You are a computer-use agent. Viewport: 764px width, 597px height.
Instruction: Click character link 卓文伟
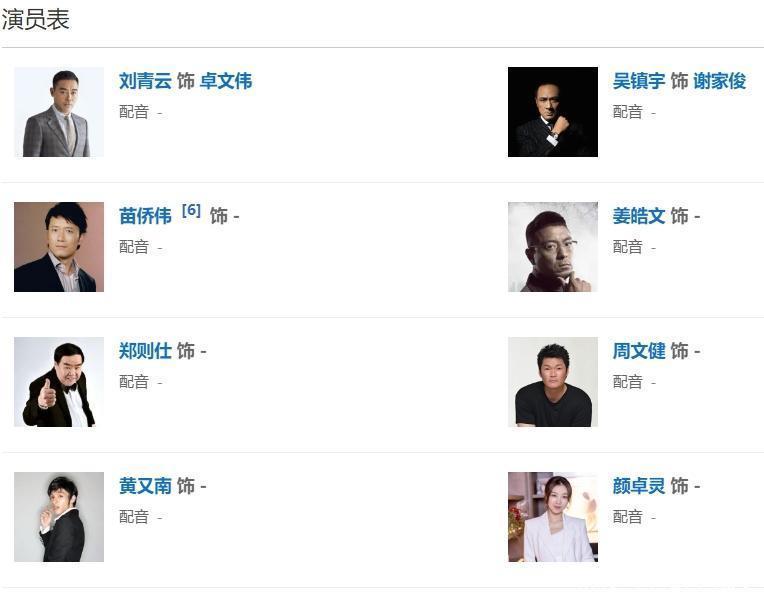[226, 81]
